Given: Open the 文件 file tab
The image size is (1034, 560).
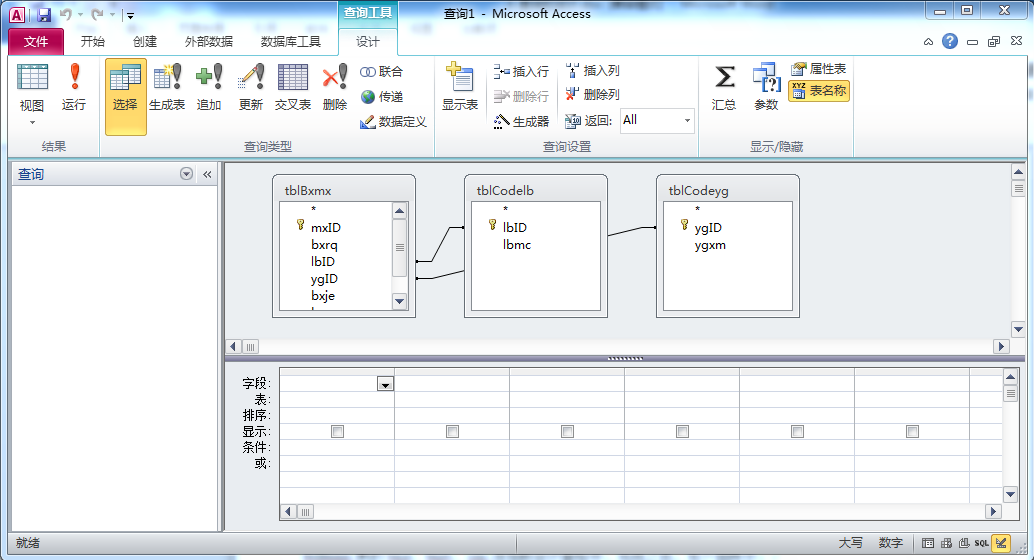Looking at the screenshot, I should point(36,42).
